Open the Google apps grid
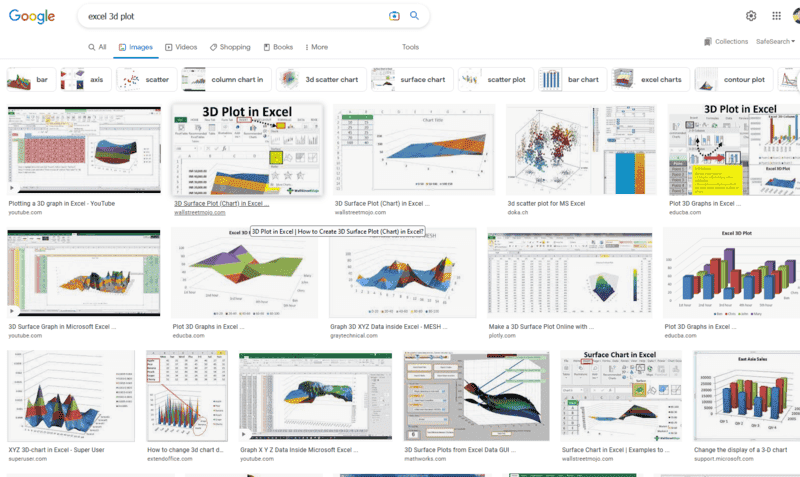This screenshot has height=477, width=800. click(776, 16)
